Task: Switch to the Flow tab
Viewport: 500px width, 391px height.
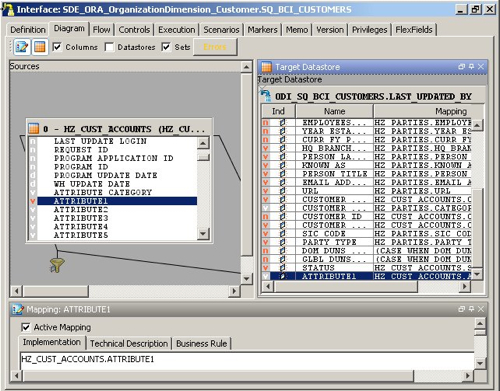Action: click(x=101, y=30)
